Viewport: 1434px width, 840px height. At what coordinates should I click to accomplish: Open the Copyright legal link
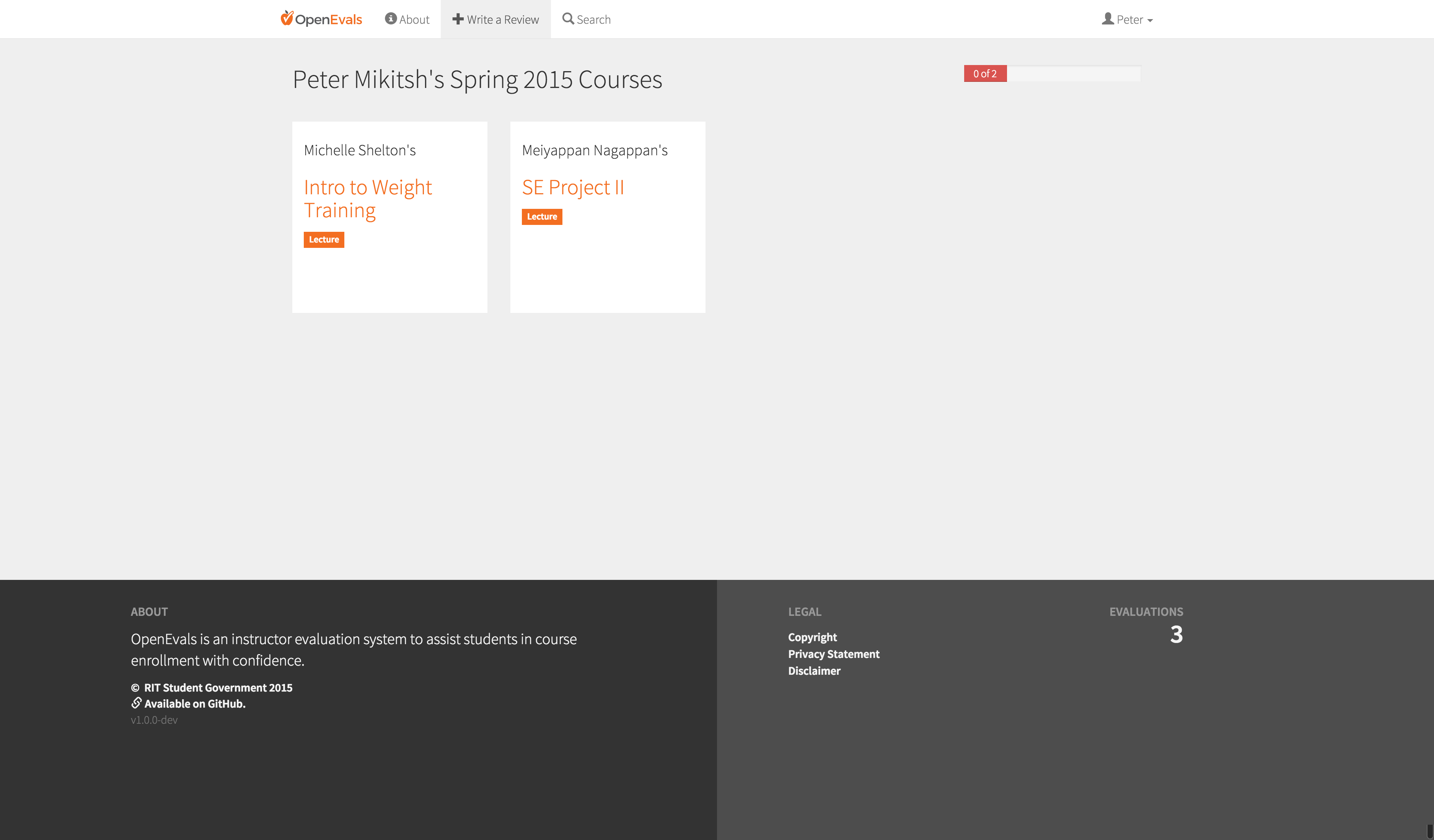point(812,637)
